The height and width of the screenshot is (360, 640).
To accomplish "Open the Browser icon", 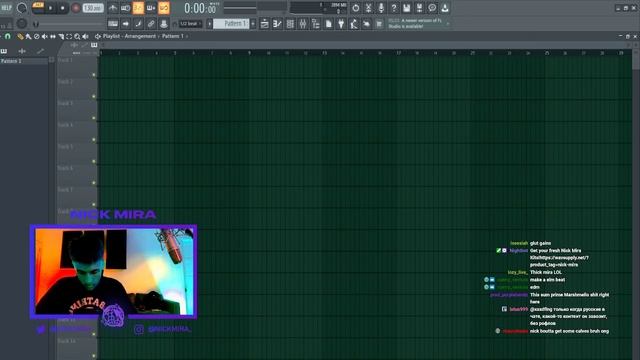I will [316, 24].
